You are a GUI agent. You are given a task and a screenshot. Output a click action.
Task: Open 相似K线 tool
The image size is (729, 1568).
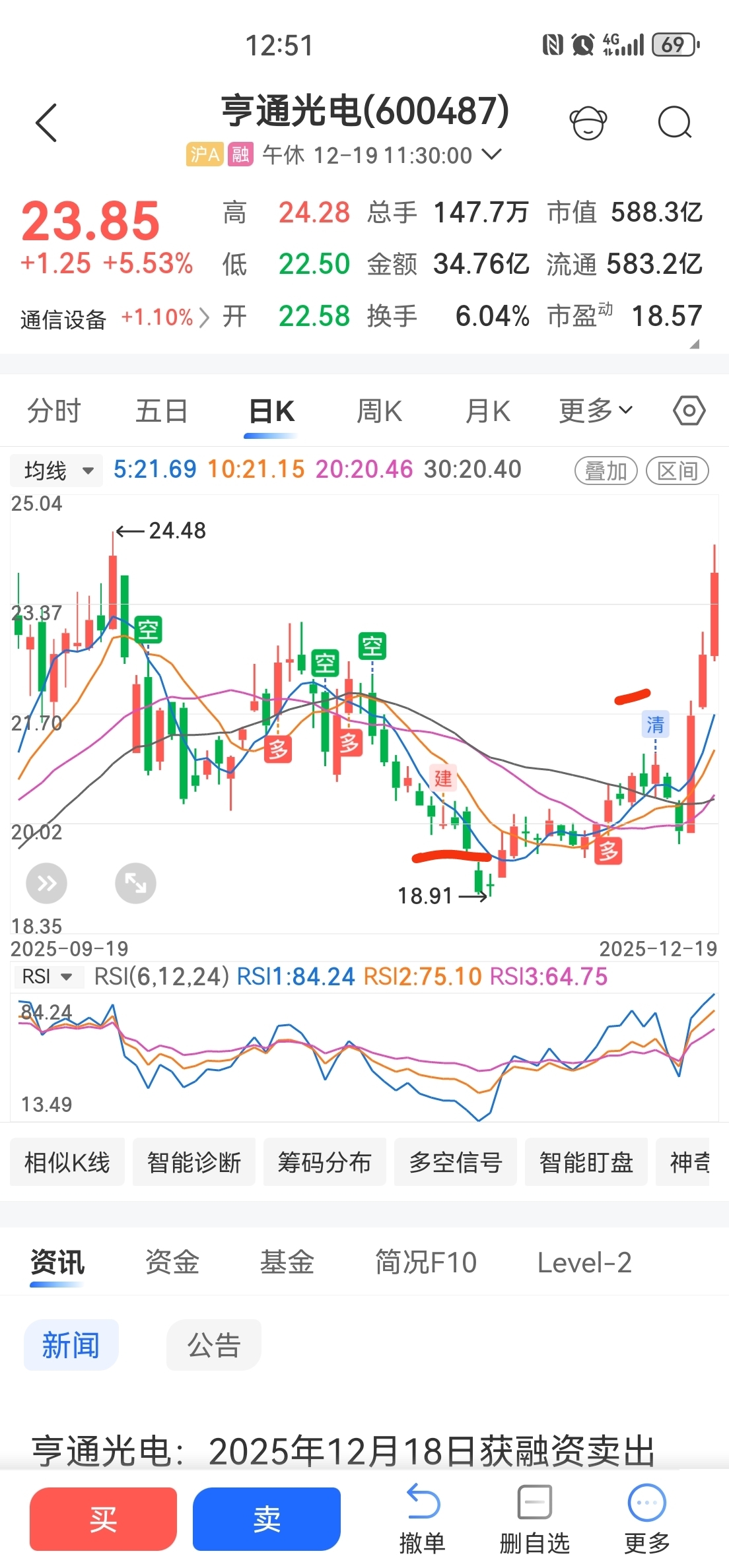(67, 1161)
